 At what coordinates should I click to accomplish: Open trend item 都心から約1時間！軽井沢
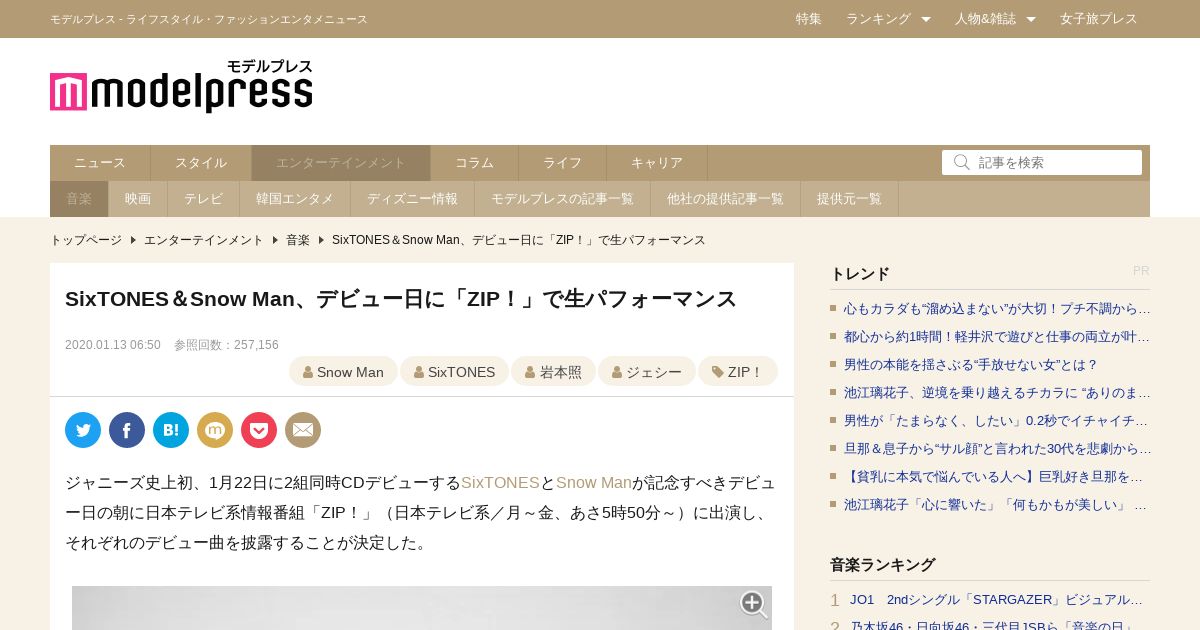pyautogui.click(x=997, y=337)
